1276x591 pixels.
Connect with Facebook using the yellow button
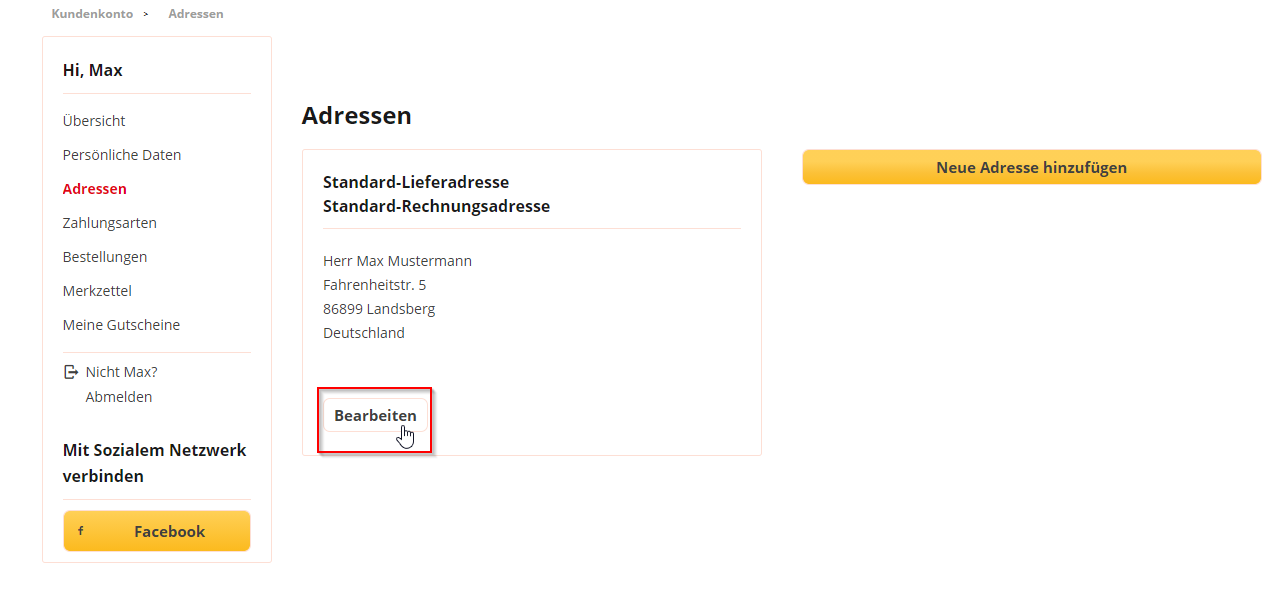point(157,531)
